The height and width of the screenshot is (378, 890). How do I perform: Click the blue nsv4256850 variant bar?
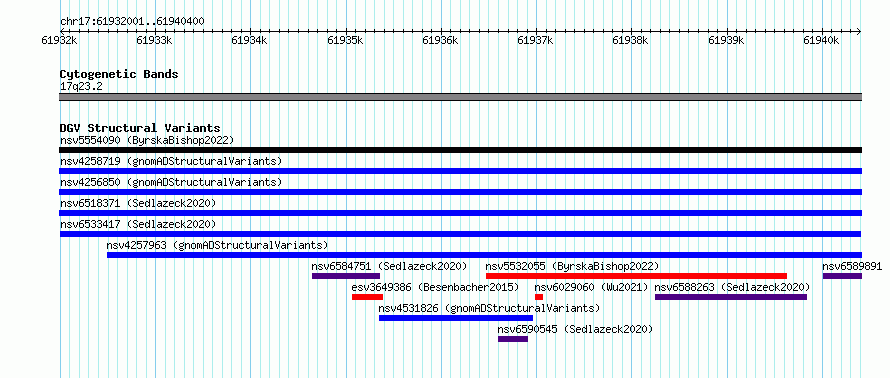(x=460, y=192)
